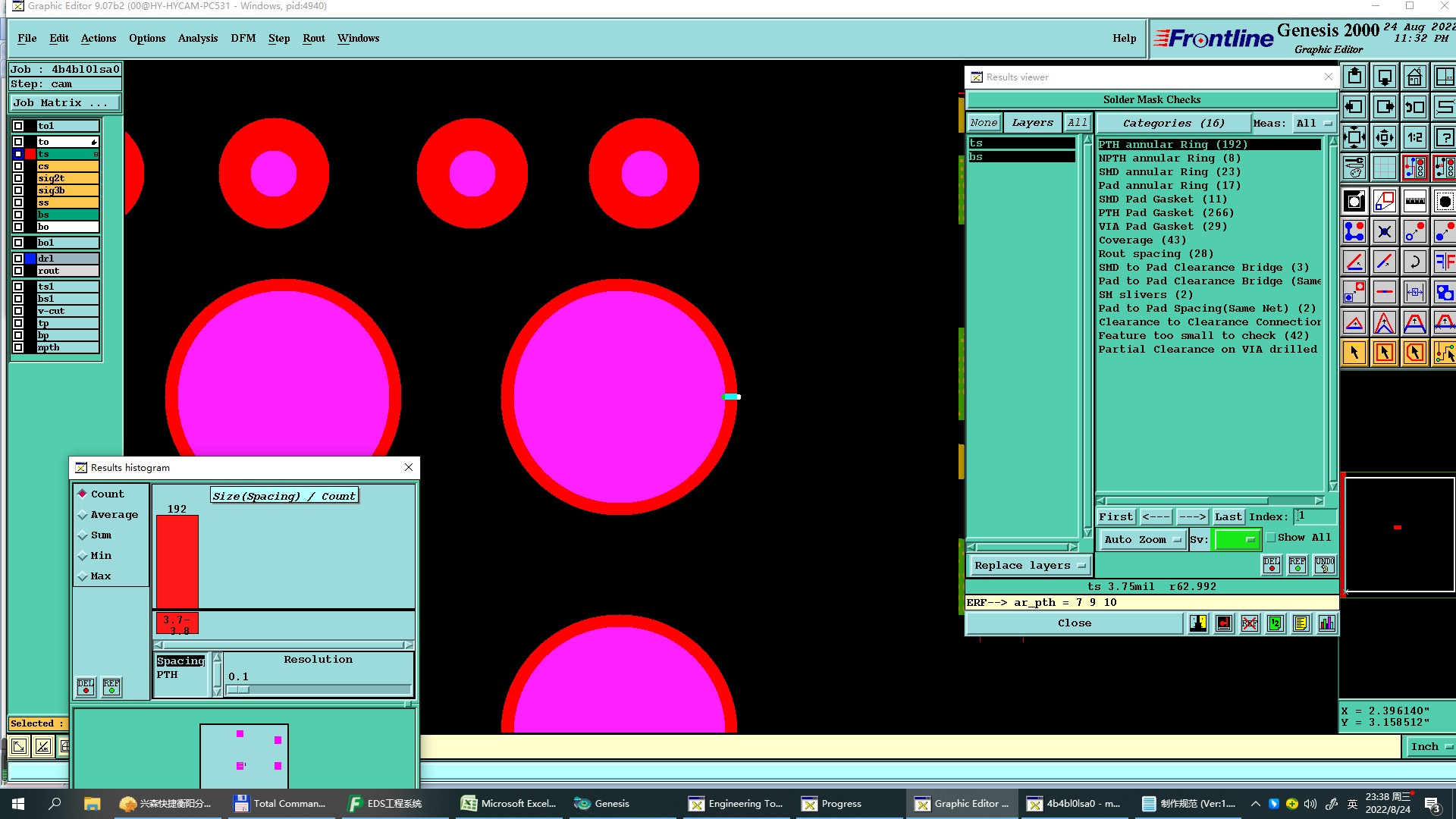Click the home view icon
1456x819 pixels.
[1414, 77]
